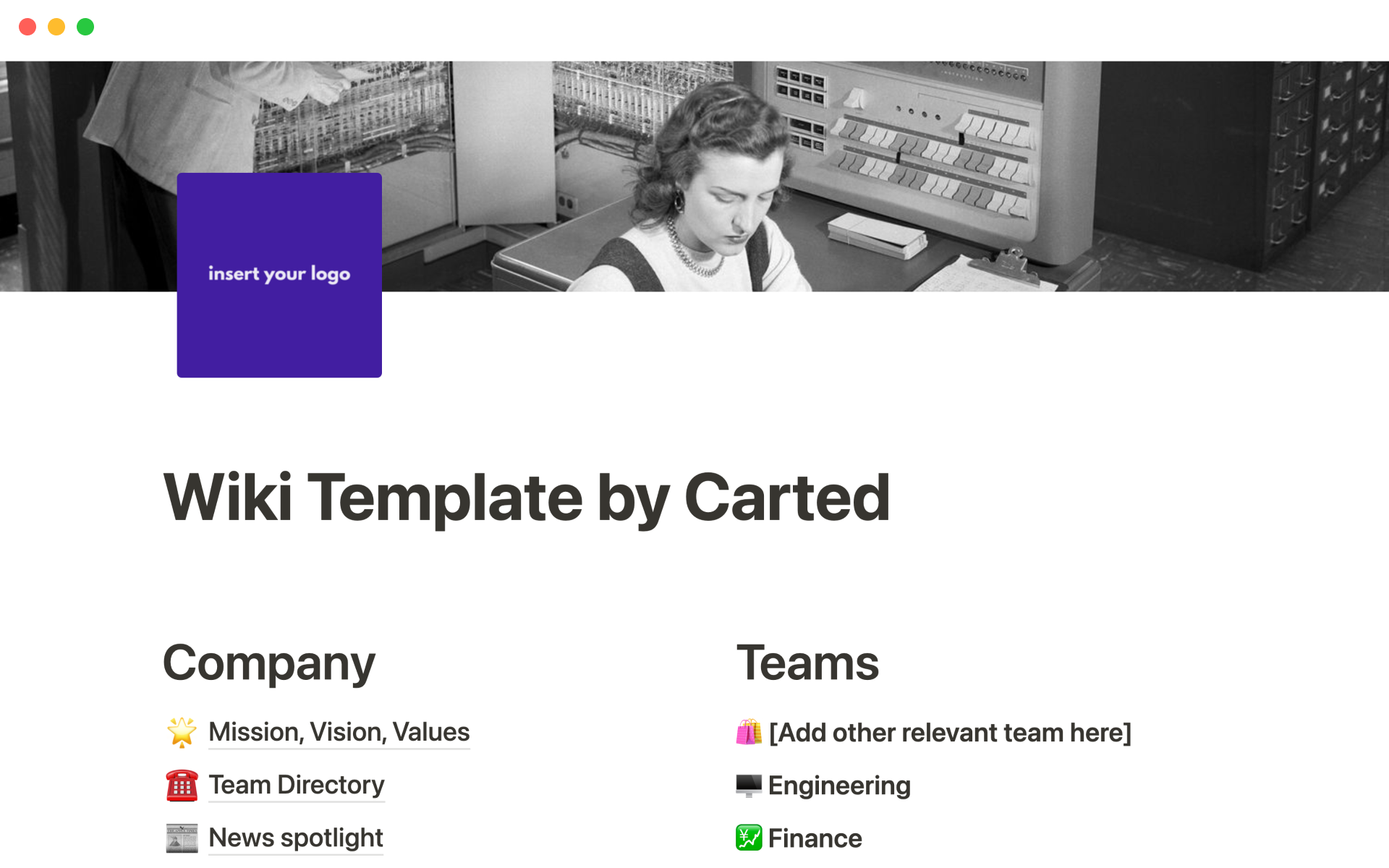Click the purple 'insert your logo' placeholder
This screenshot has width=1389, height=868.
click(x=279, y=275)
